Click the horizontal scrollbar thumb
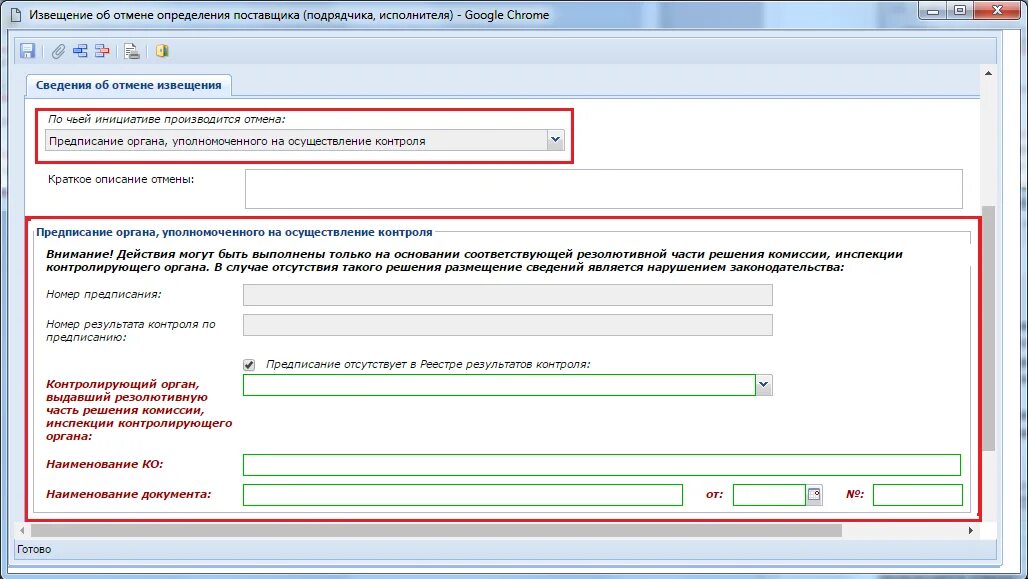This screenshot has width=1029, height=579. point(436,530)
